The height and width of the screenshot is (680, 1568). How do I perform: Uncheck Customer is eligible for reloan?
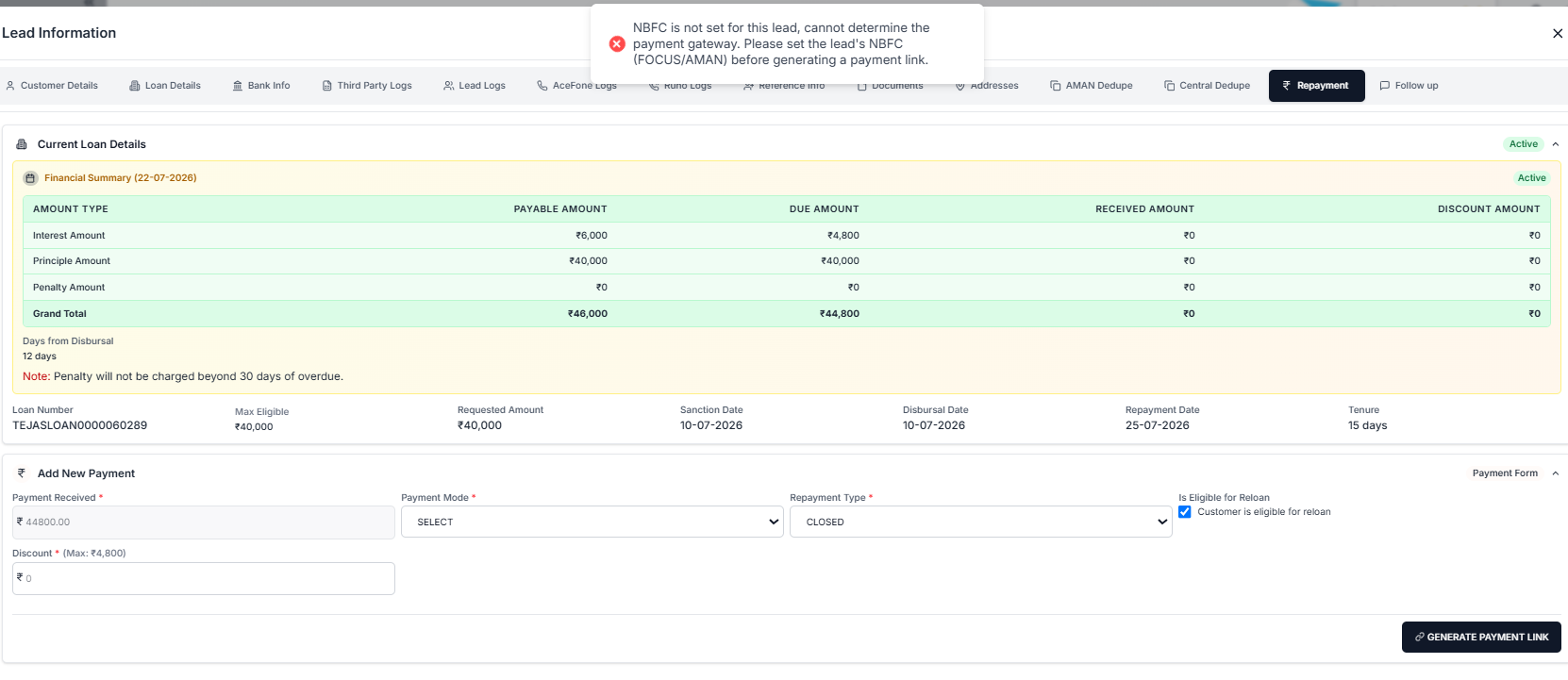[x=1185, y=512]
